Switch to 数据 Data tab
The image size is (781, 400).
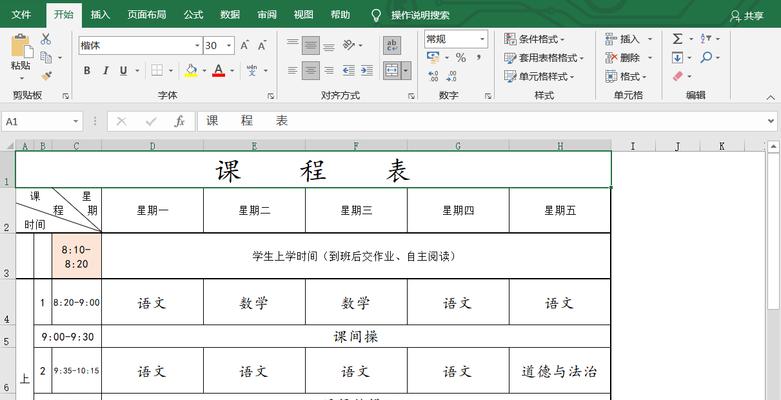click(x=230, y=14)
